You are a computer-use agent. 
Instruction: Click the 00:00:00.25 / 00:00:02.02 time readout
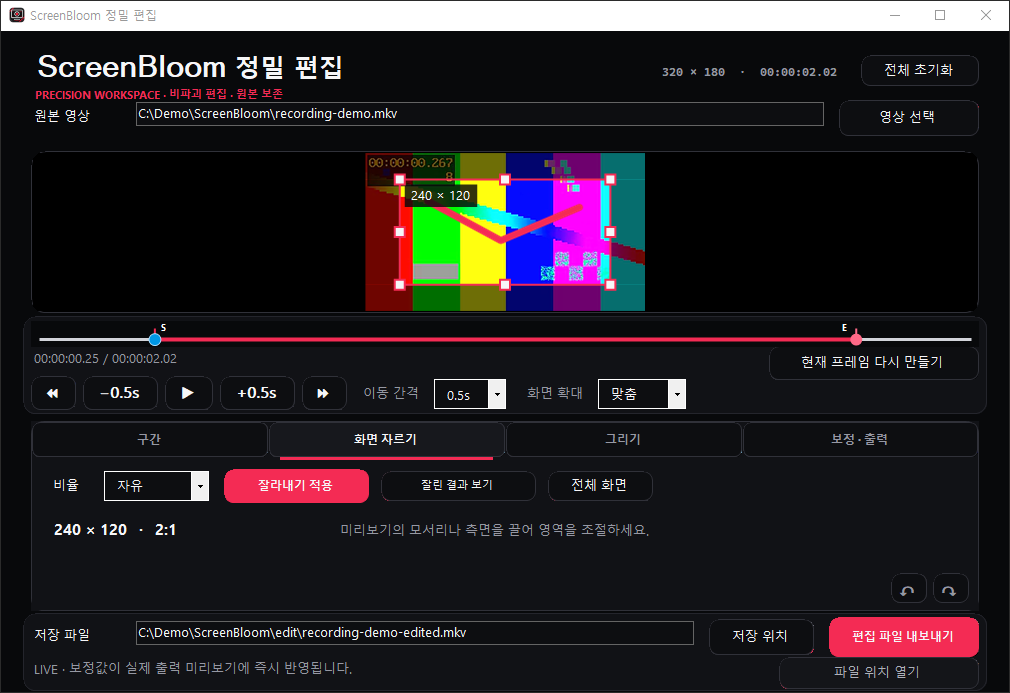[x=106, y=359]
